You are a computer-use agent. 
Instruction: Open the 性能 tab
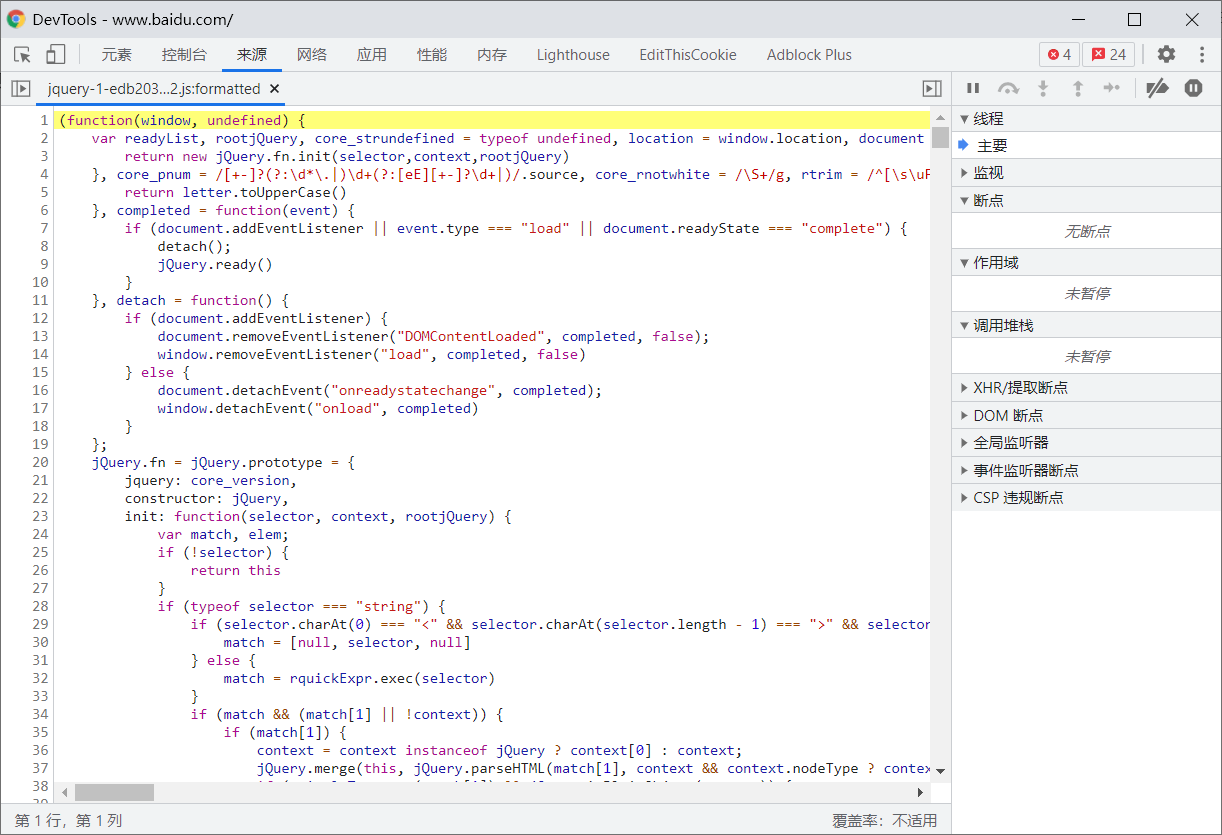pyautogui.click(x=432, y=55)
